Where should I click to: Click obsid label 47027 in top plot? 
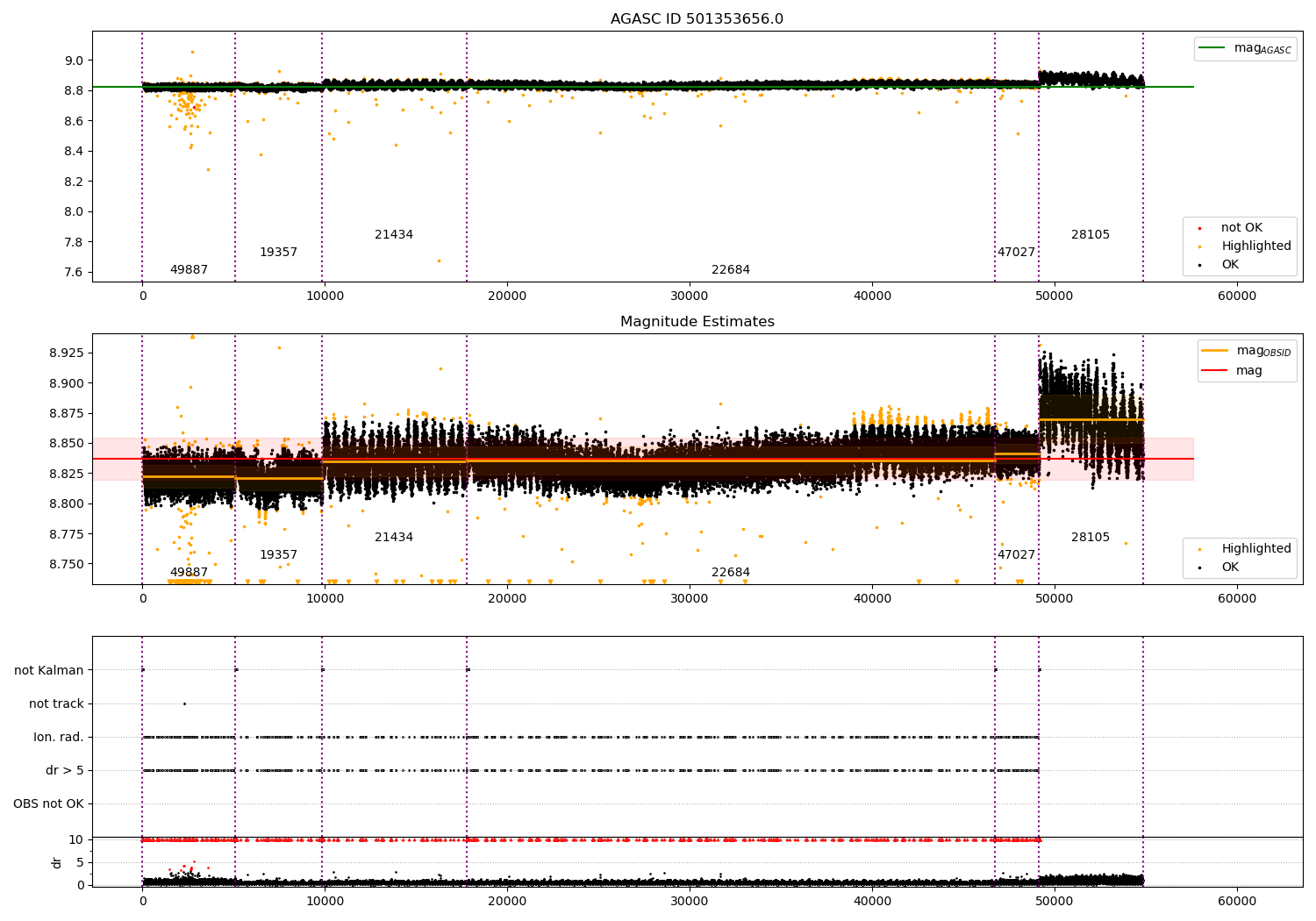(1016, 252)
